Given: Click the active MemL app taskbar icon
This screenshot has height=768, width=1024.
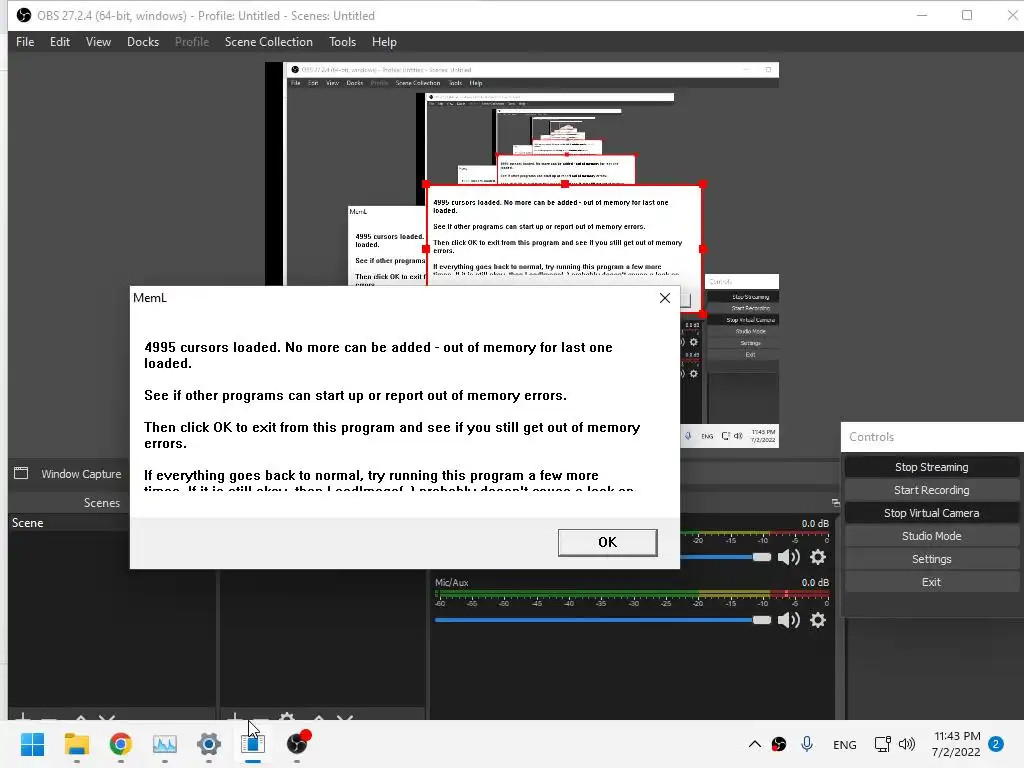Looking at the screenshot, I should click(253, 744).
